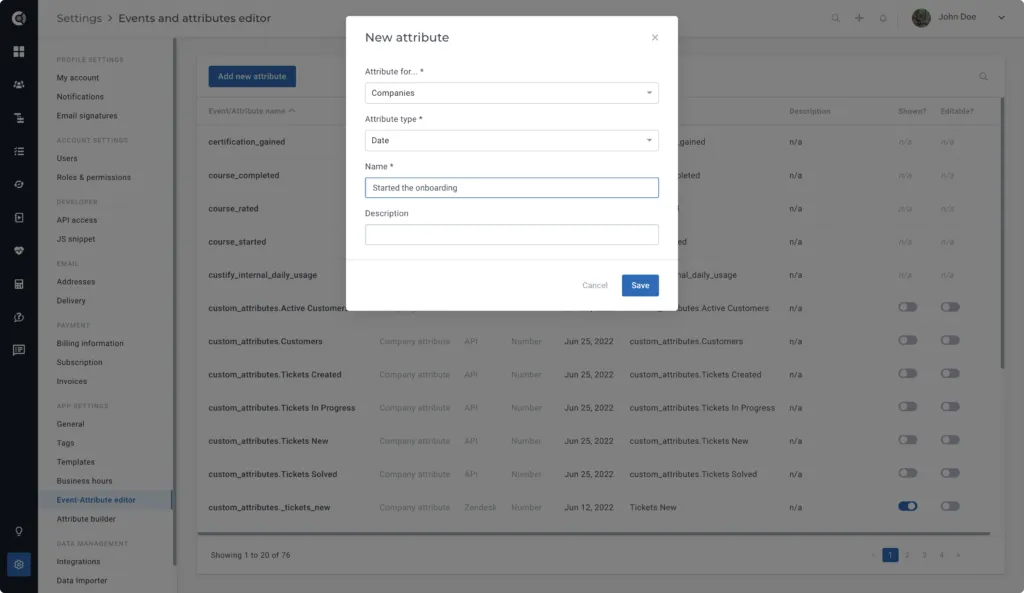
Task: Click the lightbulb icon in sidebar
Action: click(x=19, y=531)
